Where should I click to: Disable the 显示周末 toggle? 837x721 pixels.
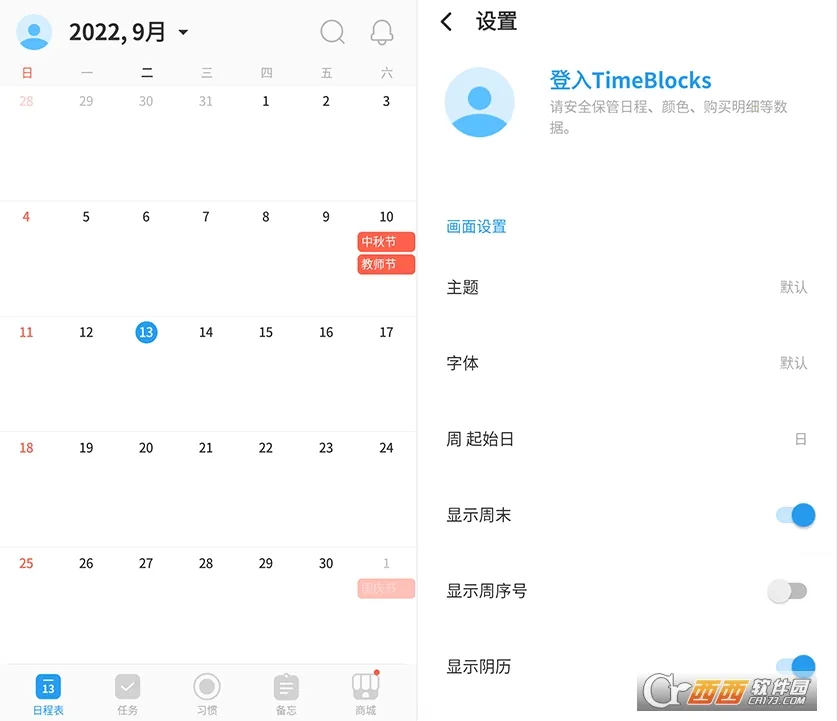pyautogui.click(x=794, y=515)
